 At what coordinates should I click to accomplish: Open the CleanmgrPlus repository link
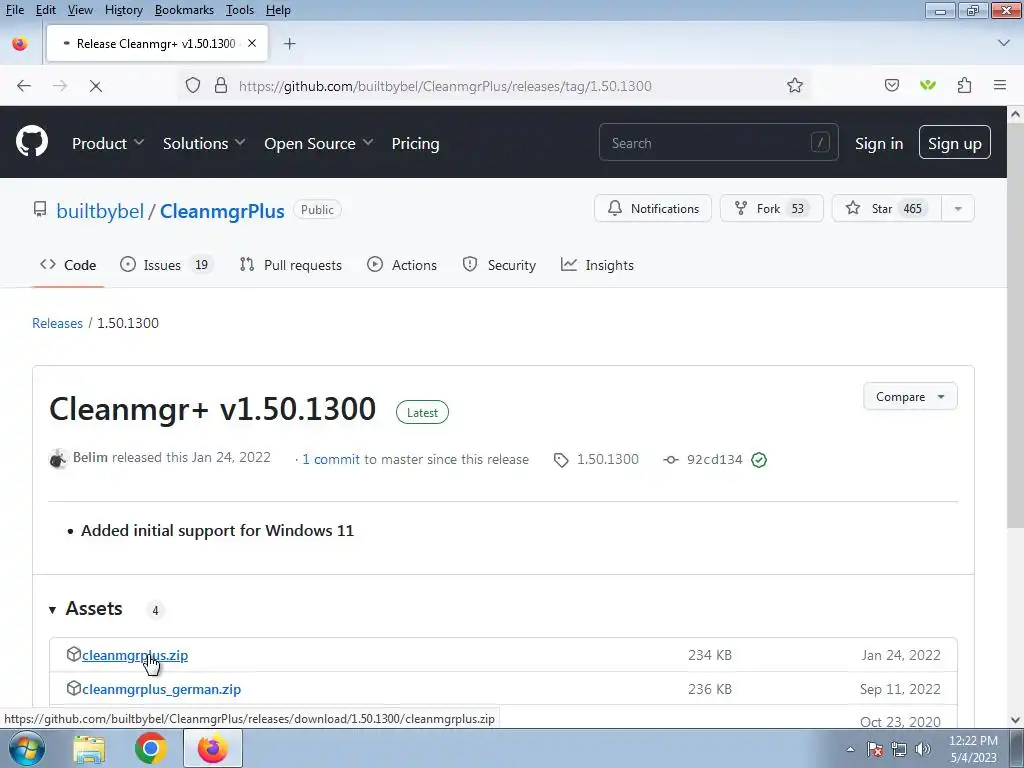pos(222,211)
